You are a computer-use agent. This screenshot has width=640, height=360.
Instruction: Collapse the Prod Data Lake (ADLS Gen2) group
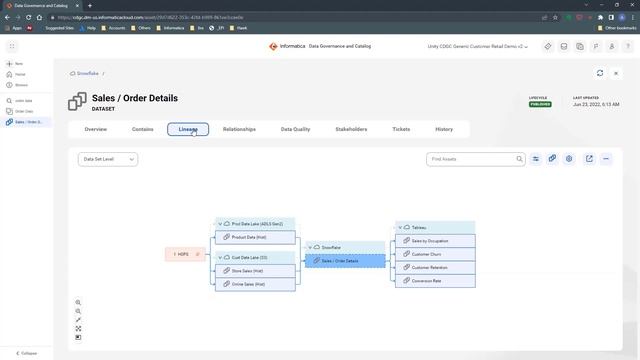click(220, 224)
